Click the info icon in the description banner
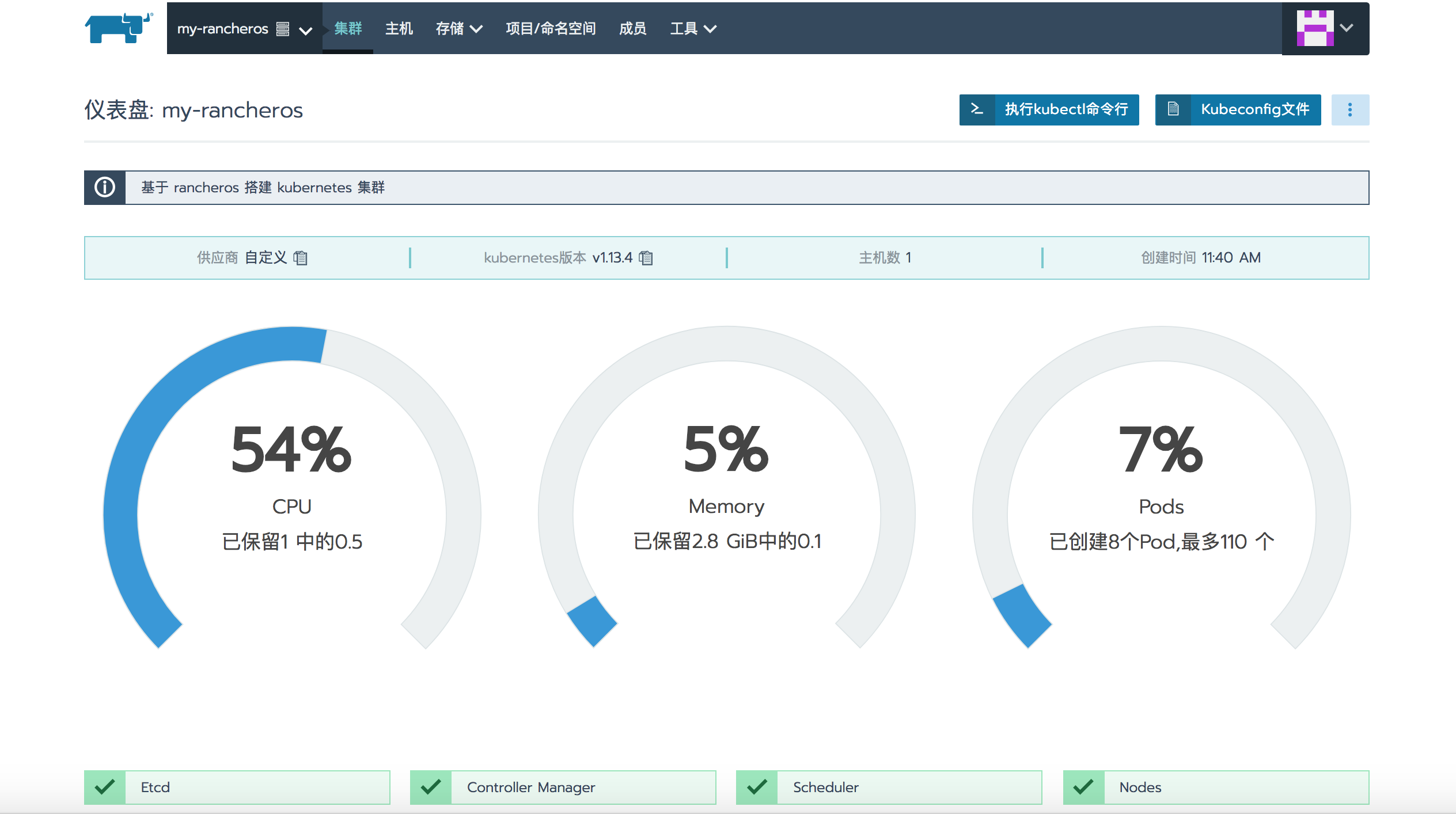Screen dimensions: 1456x814 click(x=105, y=188)
